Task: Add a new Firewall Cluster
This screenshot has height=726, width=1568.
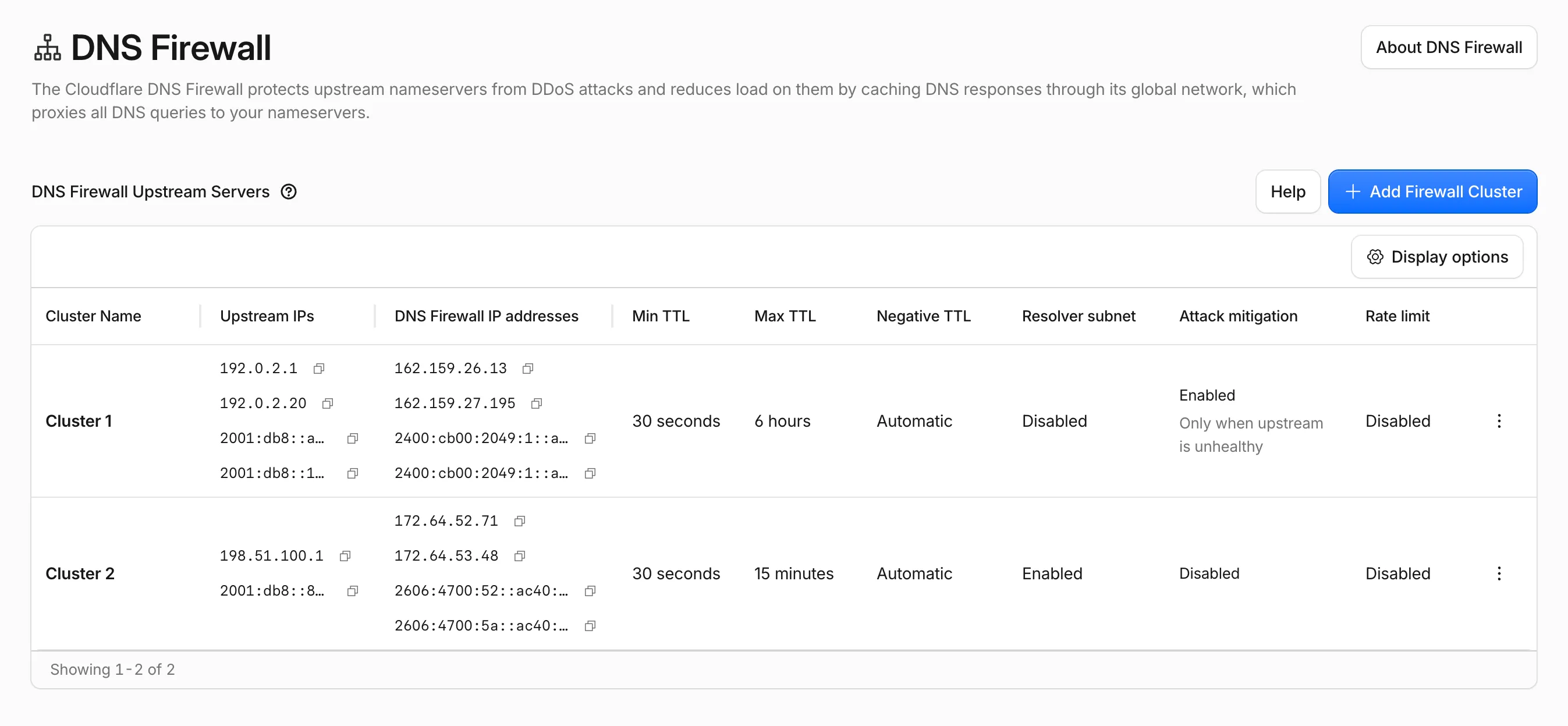Action: pyautogui.click(x=1432, y=192)
